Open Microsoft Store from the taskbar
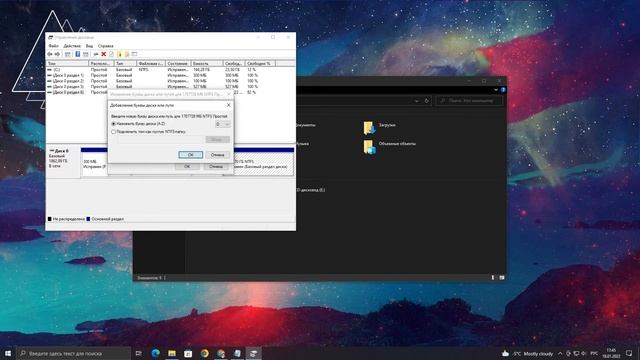This screenshot has height=360, width=640. (x=188, y=353)
